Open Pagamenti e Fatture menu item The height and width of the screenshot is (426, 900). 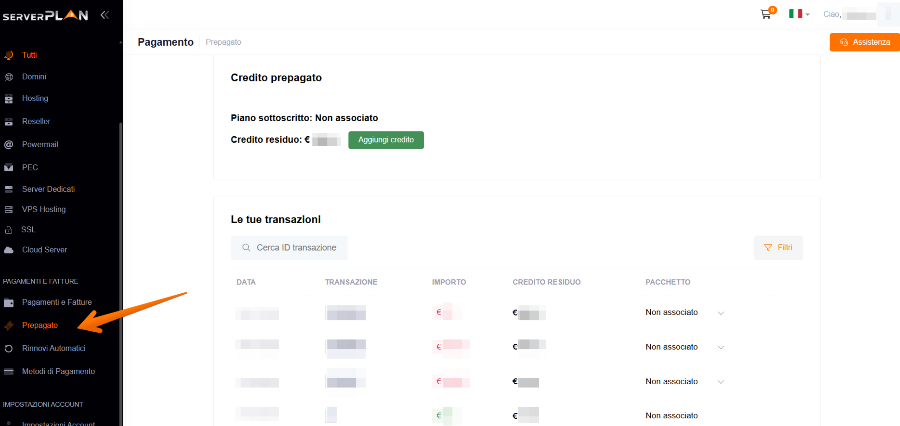[x=55, y=302]
